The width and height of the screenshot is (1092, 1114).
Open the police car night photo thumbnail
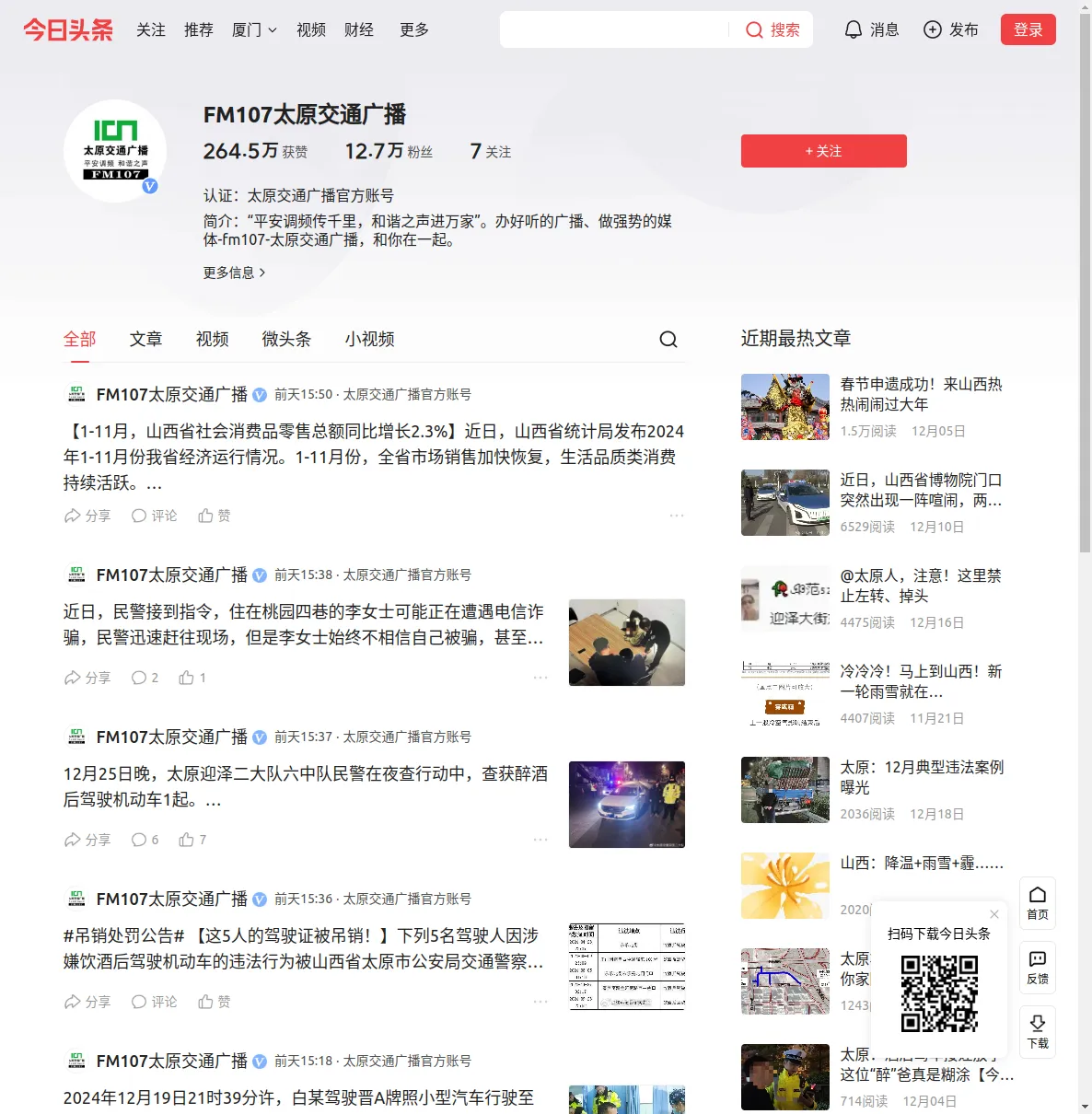pyautogui.click(x=627, y=805)
